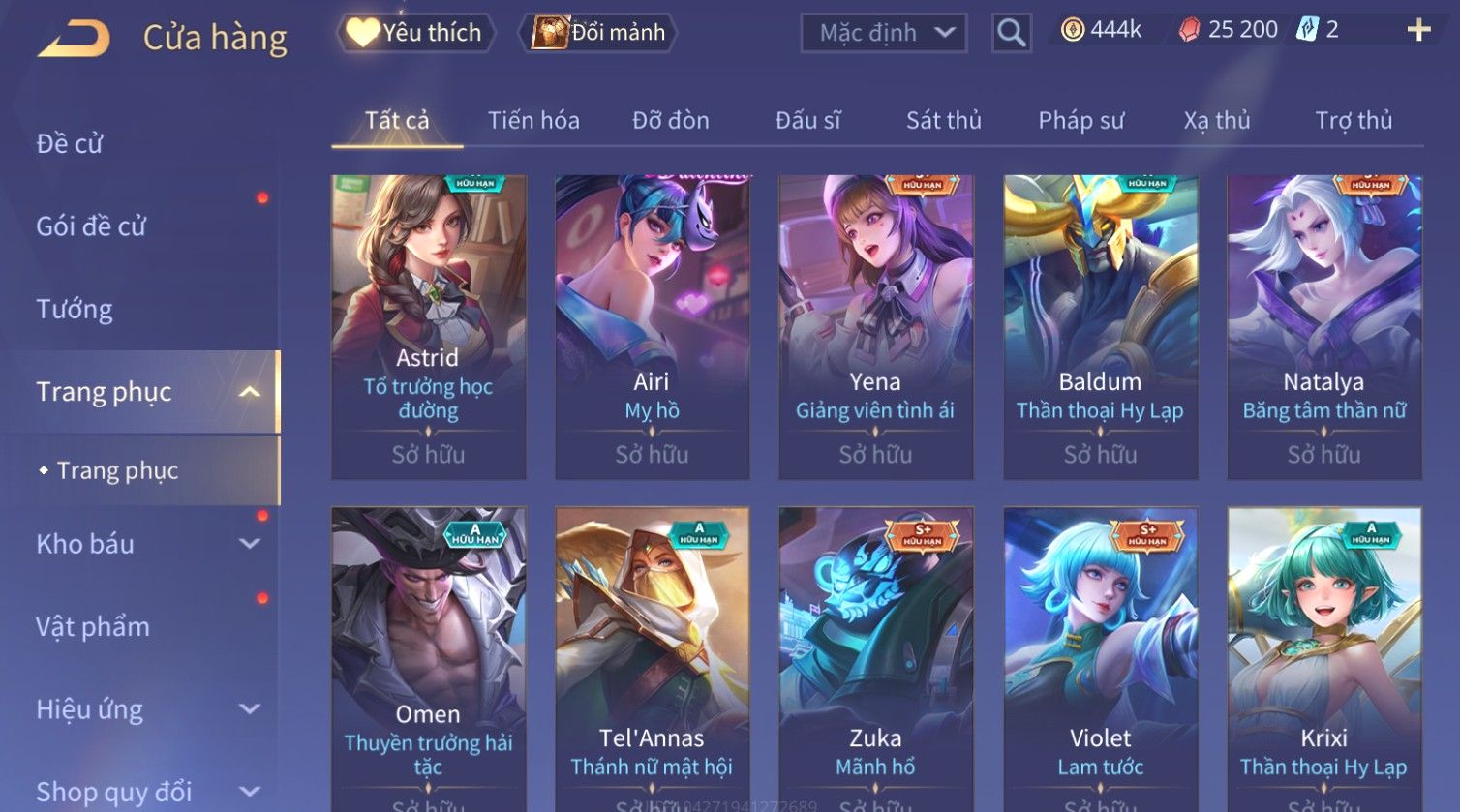
Task: Open Tướng in the sidebar
Action: click(x=75, y=310)
